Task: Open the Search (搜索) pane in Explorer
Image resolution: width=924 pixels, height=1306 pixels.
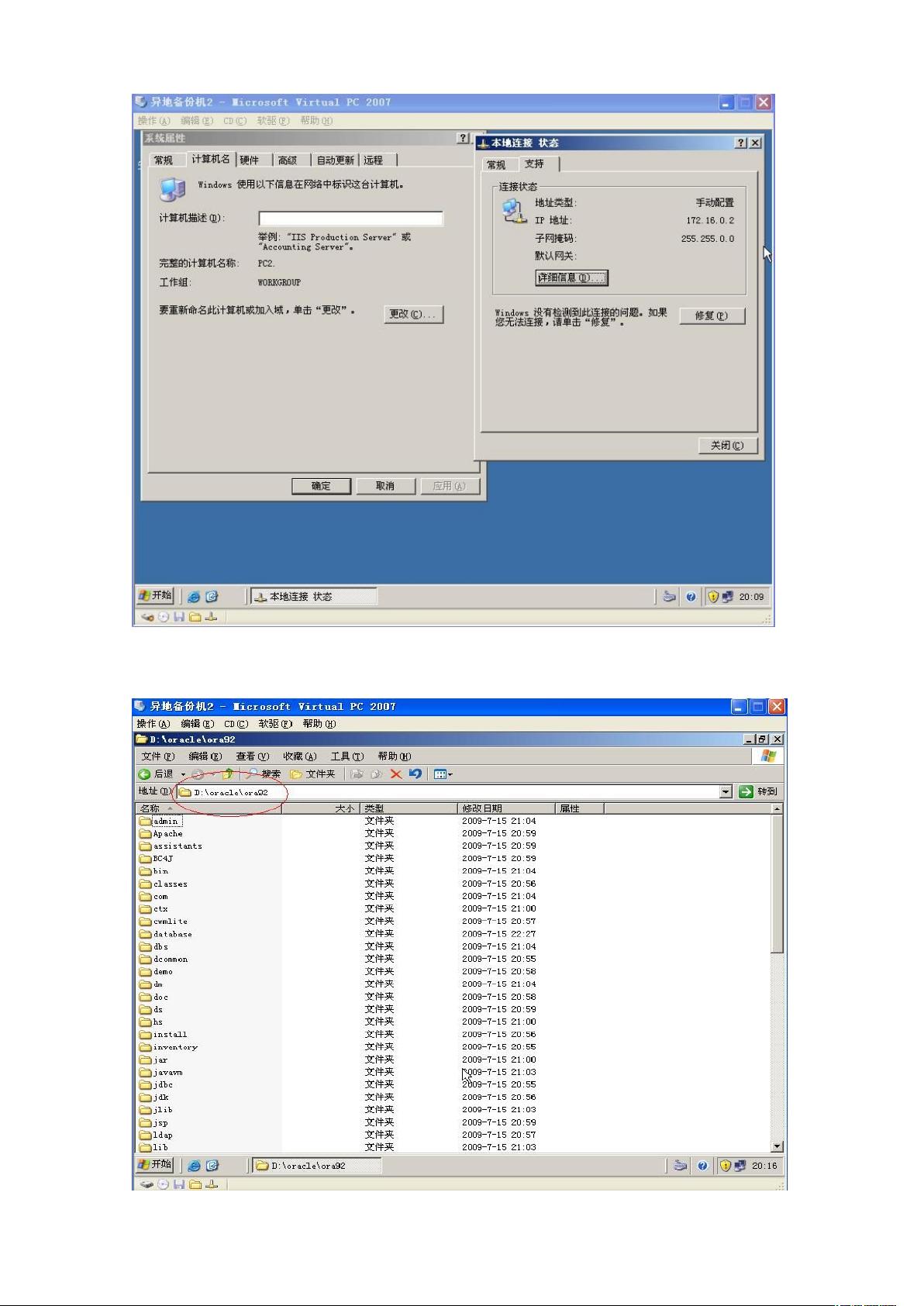Action: tap(264, 774)
